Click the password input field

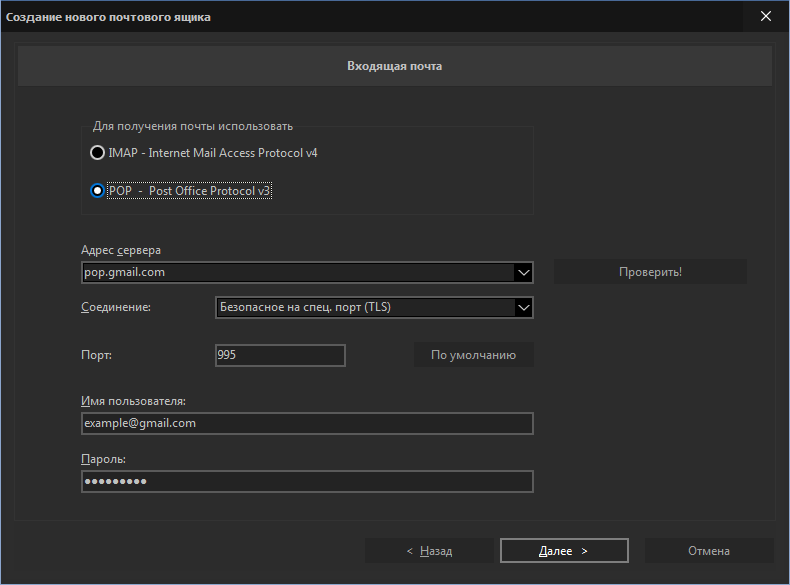click(x=307, y=481)
